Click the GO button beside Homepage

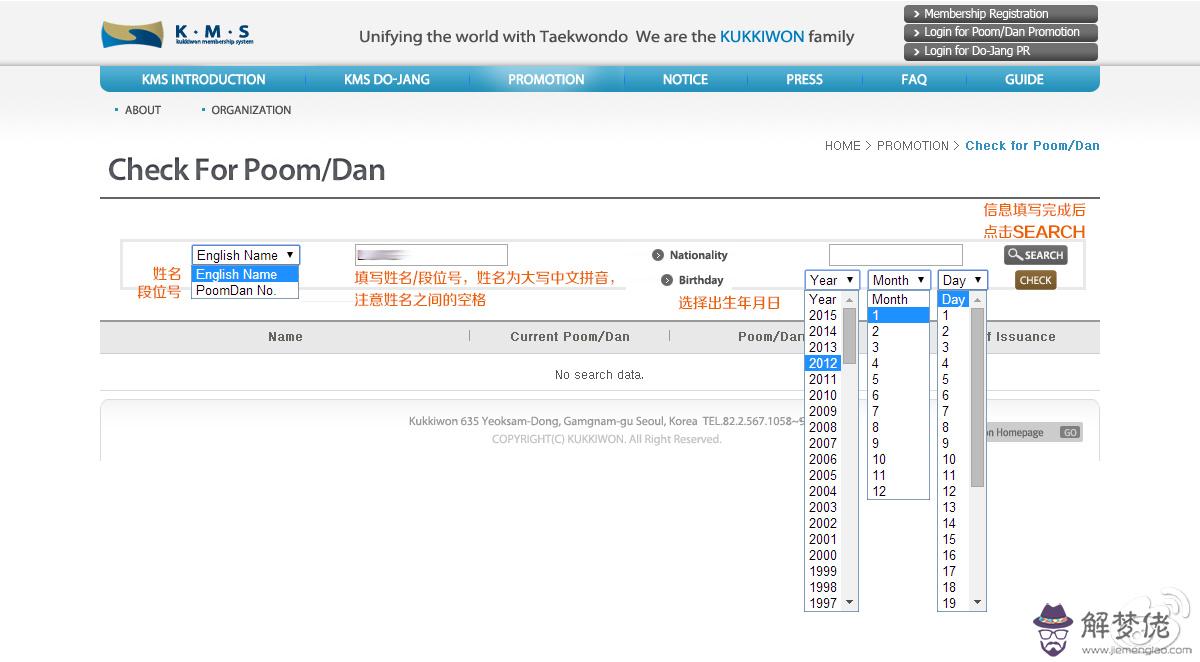pos(1070,433)
